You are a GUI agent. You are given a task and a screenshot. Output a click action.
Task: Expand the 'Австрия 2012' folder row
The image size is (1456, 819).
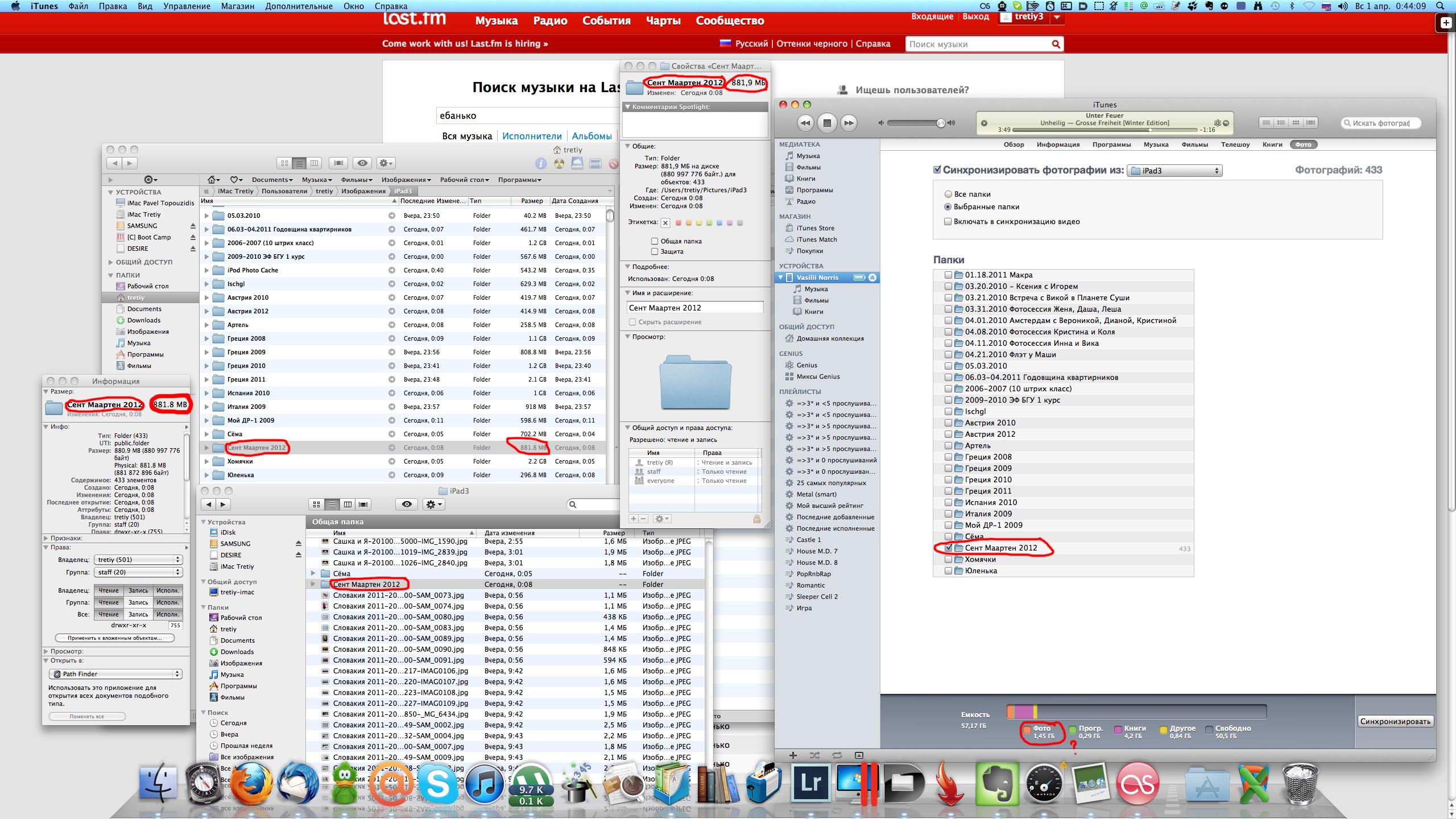pos(206,312)
